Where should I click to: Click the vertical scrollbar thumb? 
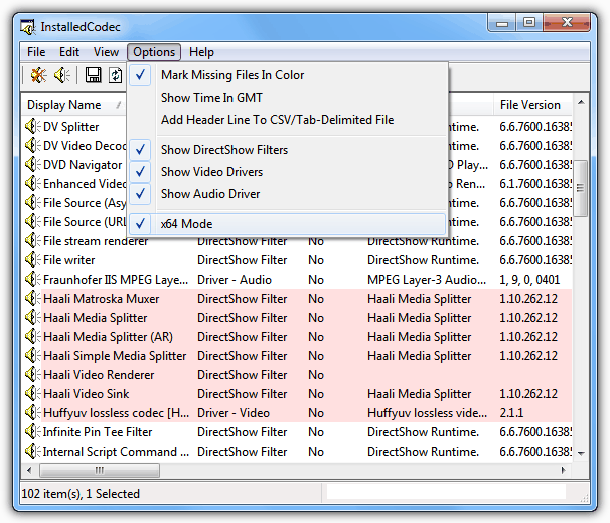(581, 188)
